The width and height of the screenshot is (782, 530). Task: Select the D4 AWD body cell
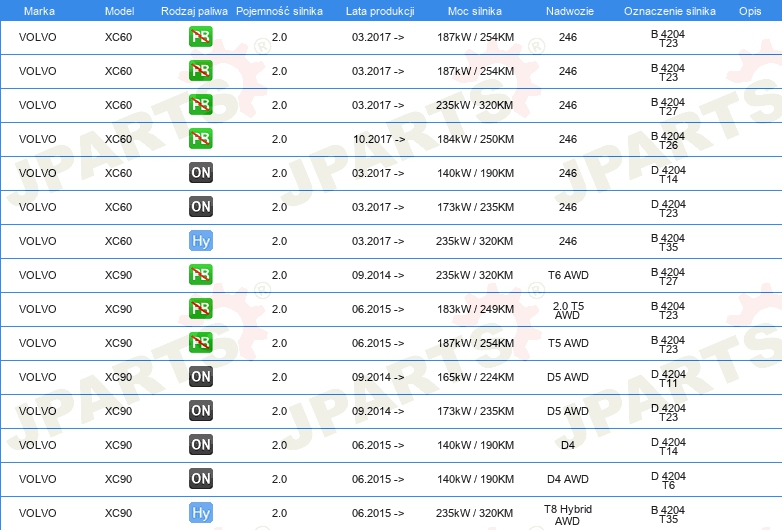pyautogui.click(x=568, y=479)
